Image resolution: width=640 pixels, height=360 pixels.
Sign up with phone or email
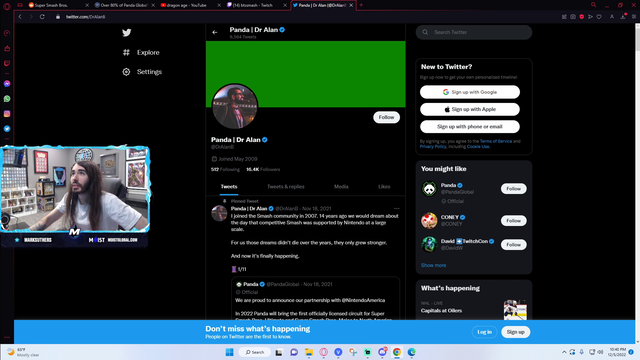click(x=470, y=127)
